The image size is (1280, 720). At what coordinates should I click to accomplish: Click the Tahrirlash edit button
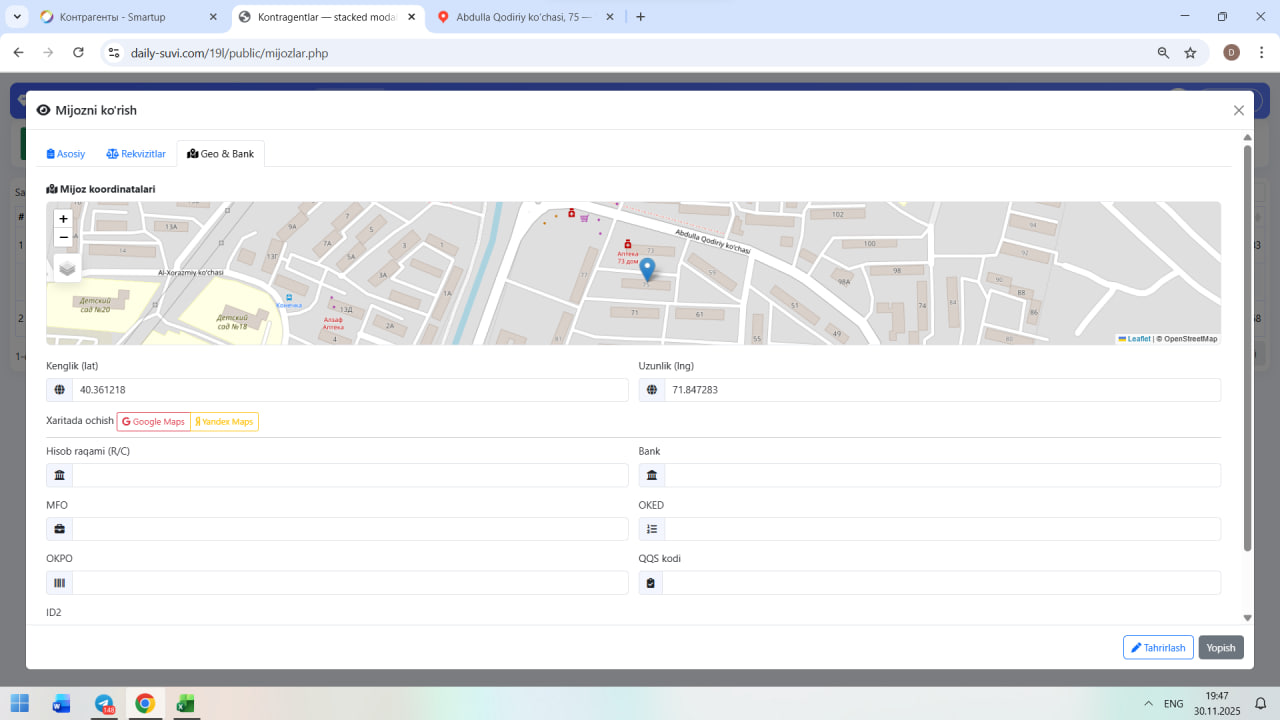point(1158,648)
